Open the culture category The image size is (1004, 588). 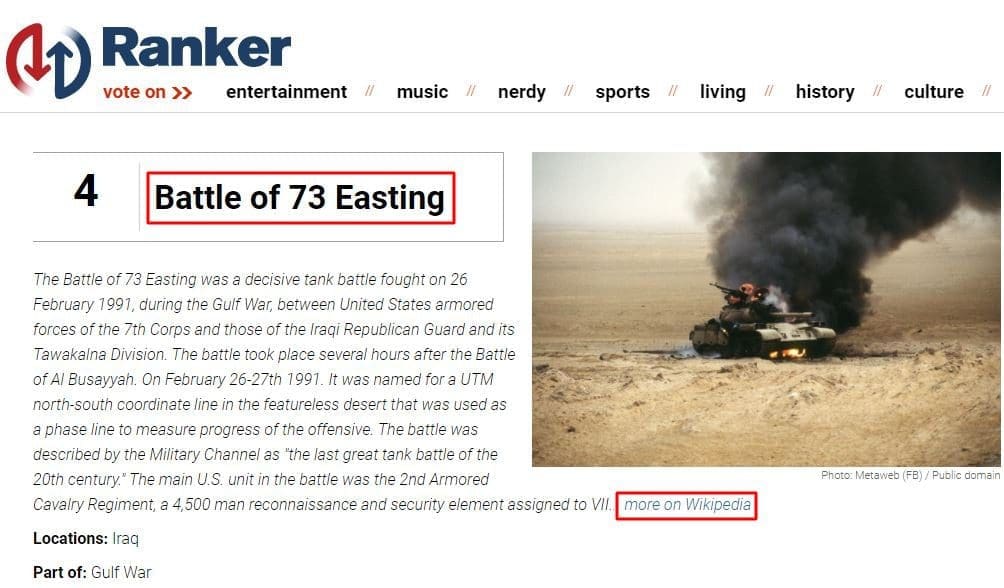click(934, 92)
